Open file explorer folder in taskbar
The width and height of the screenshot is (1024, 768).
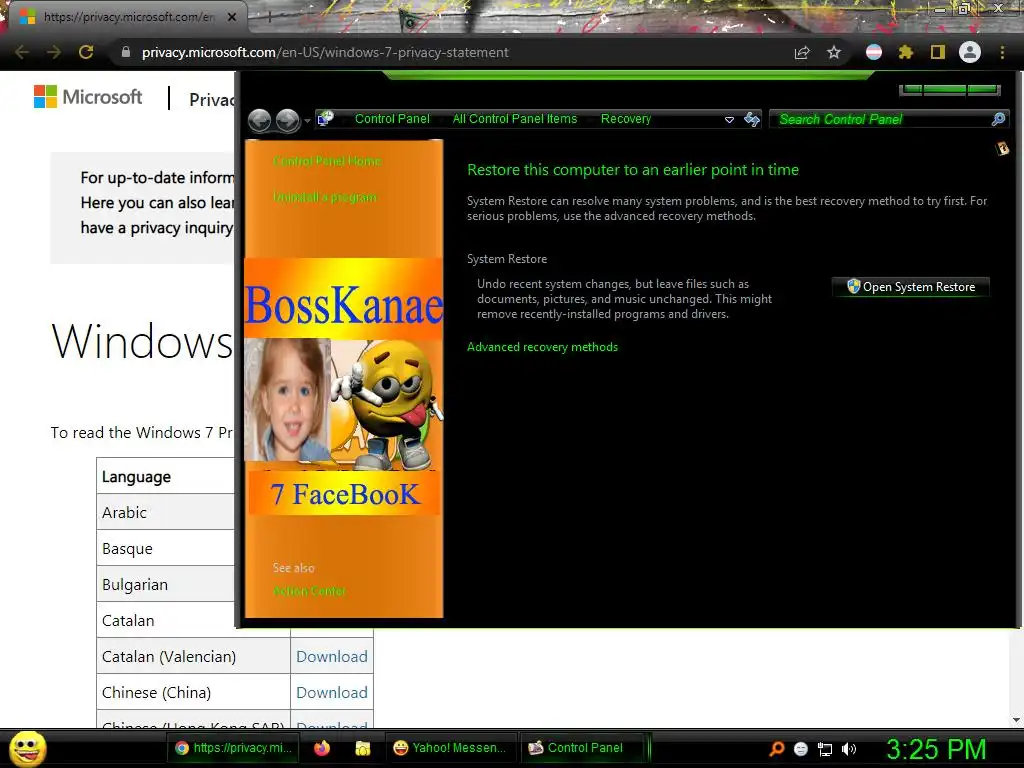point(362,748)
